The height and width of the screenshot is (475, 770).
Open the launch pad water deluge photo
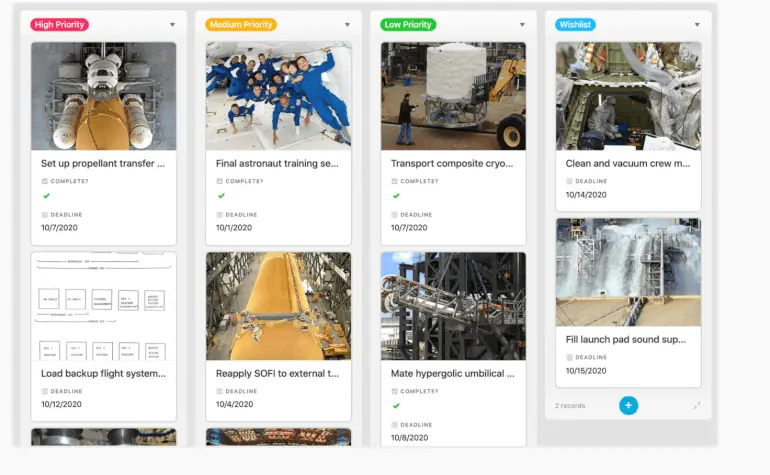[x=628, y=272]
